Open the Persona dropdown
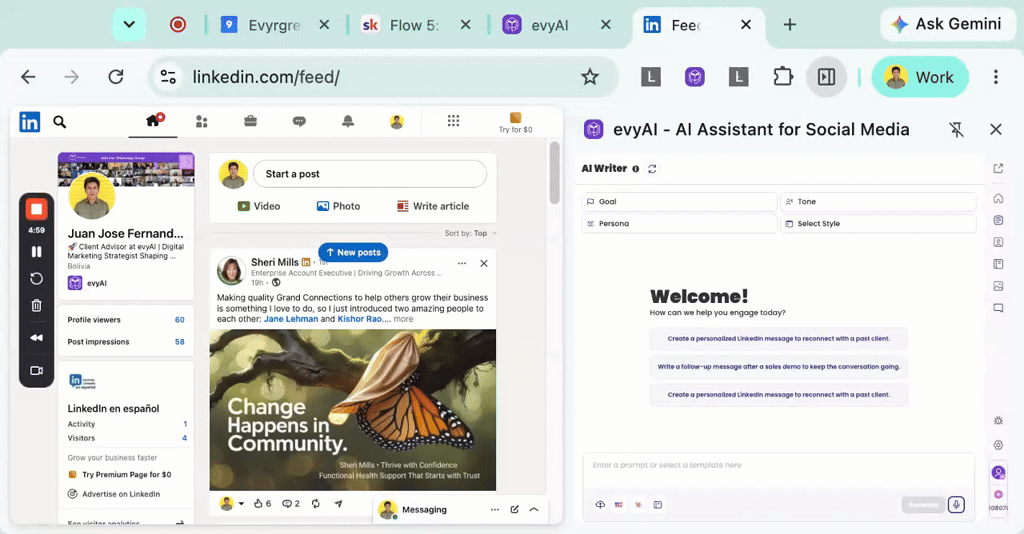Image resolution: width=1024 pixels, height=534 pixels. click(679, 223)
